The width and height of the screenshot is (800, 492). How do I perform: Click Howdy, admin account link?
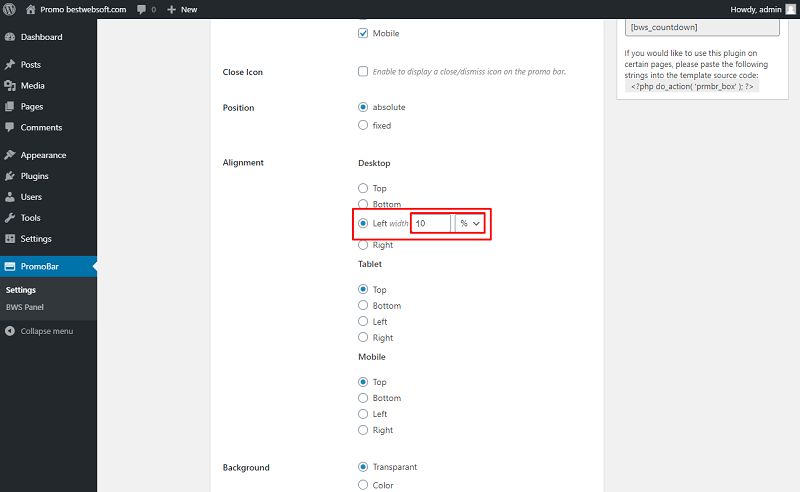coord(756,9)
